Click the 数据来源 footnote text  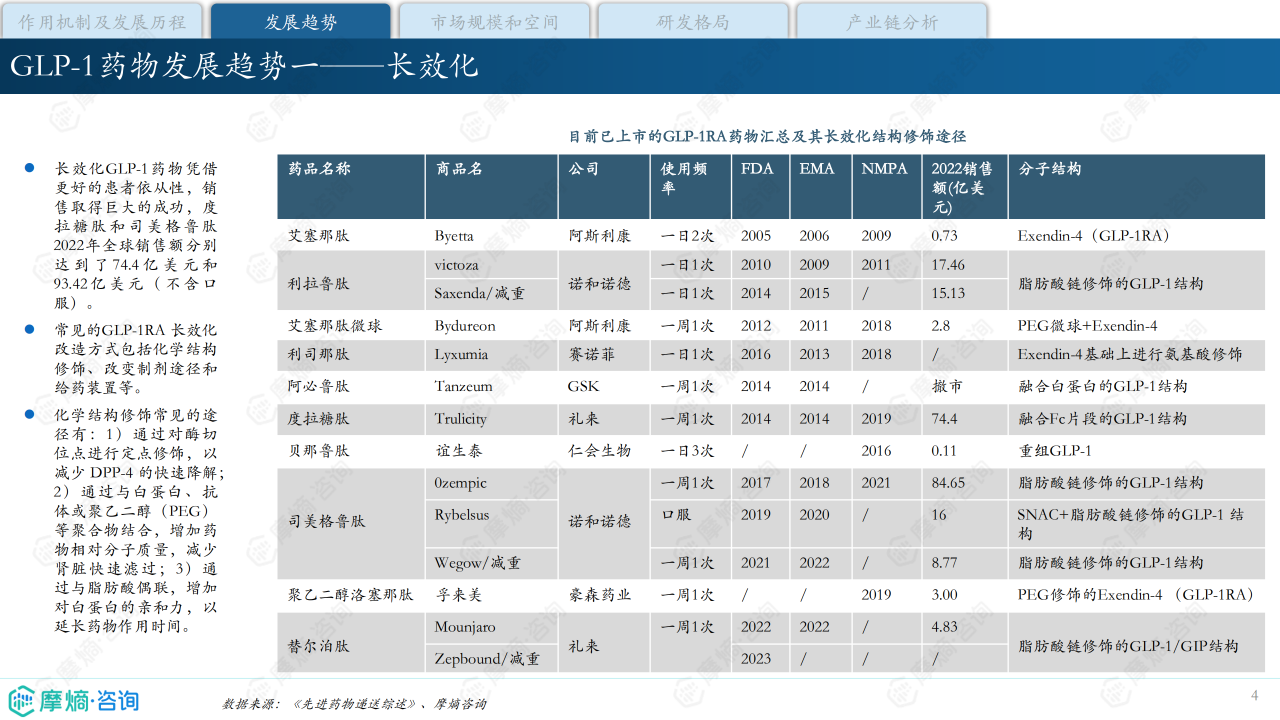tap(354, 704)
